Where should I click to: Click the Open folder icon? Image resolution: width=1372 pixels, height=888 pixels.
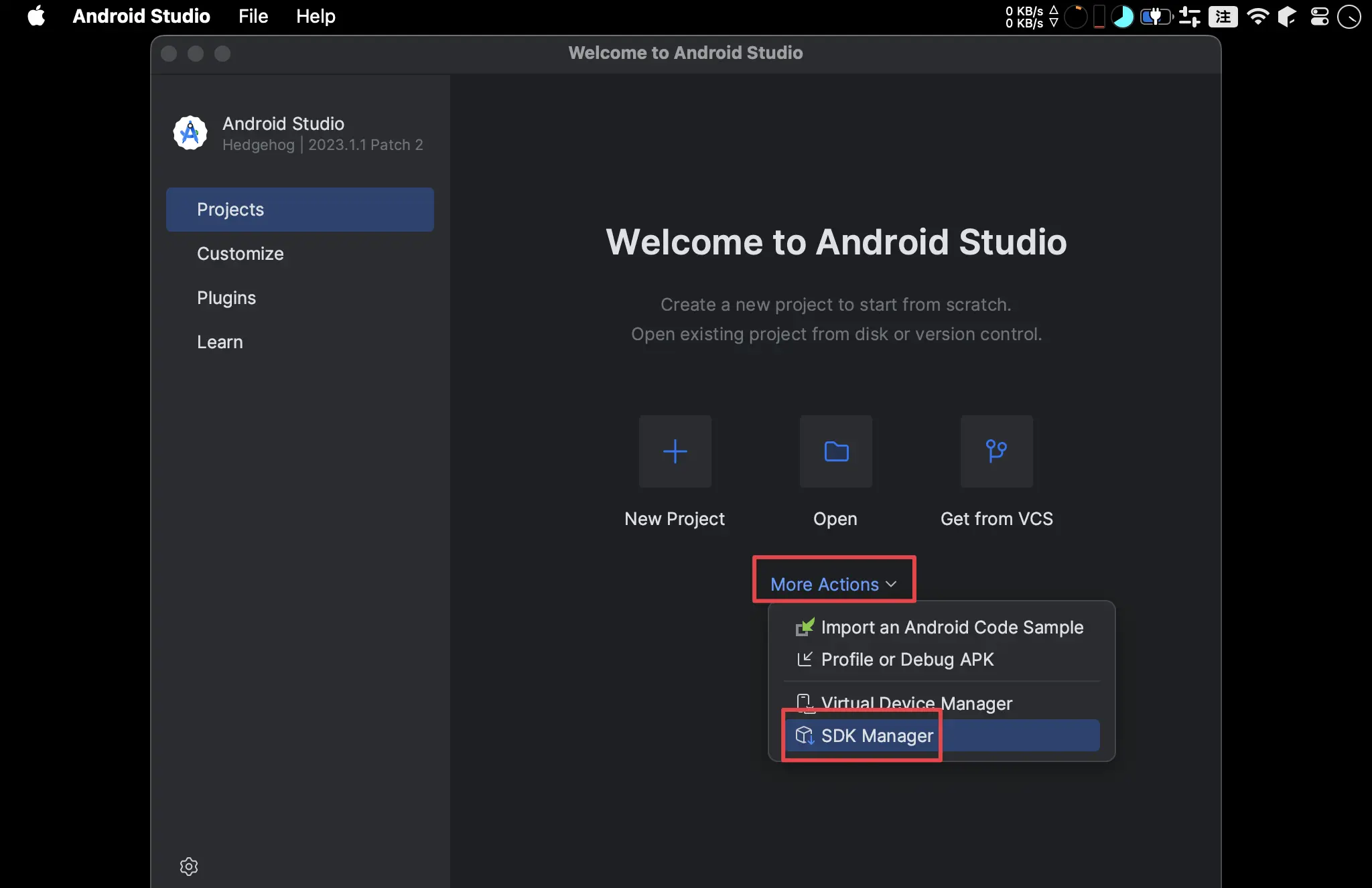pos(836,452)
